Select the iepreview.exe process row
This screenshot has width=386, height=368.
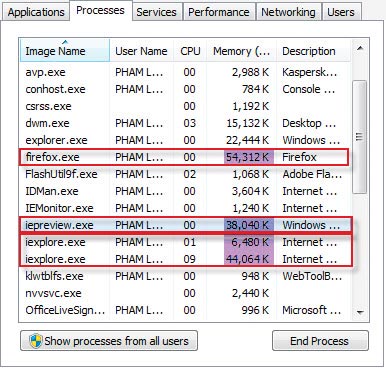pos(185,225)
